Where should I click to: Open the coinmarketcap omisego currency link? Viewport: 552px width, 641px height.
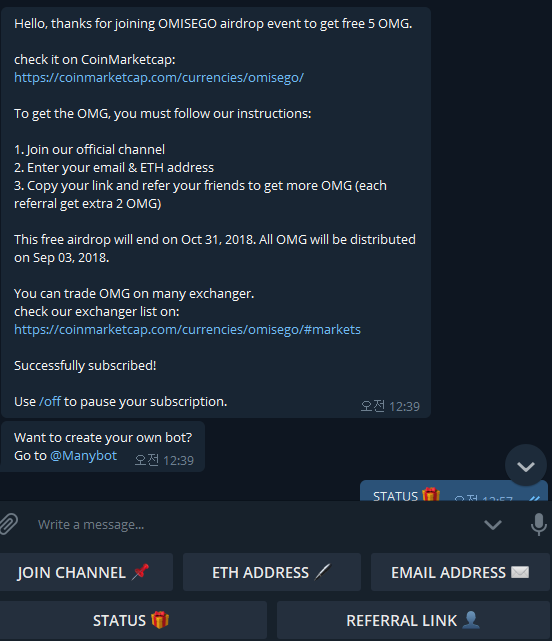159,77
